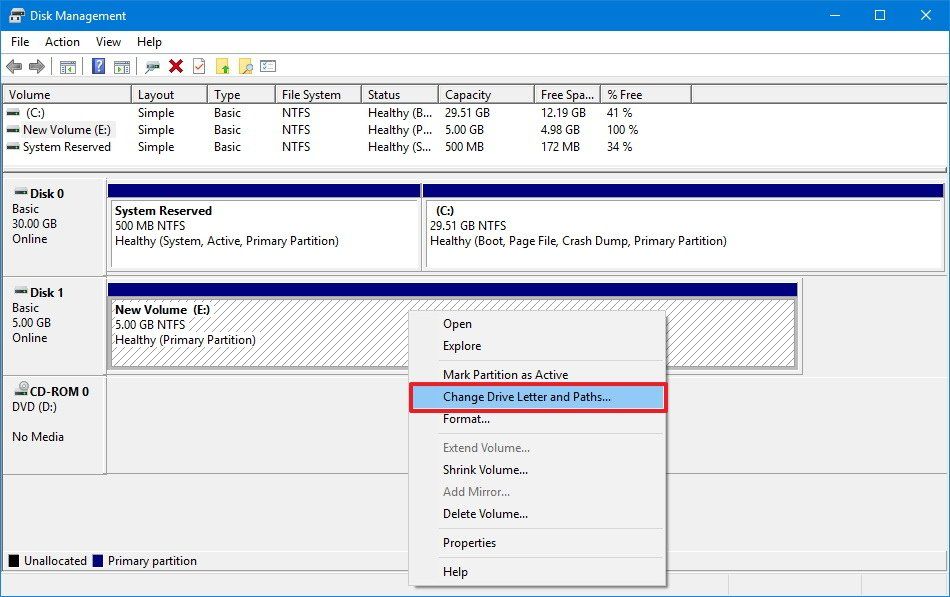950x597 pixels.
Task: Click the Disk Management icon in title bar
Action: (x=16, y=15)
